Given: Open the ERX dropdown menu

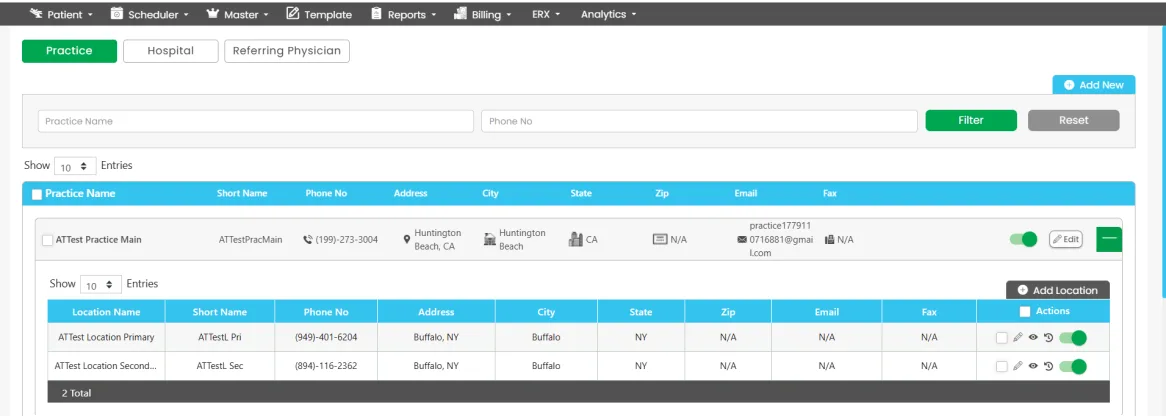Looking at the screenshot, I should coord(546,14).
